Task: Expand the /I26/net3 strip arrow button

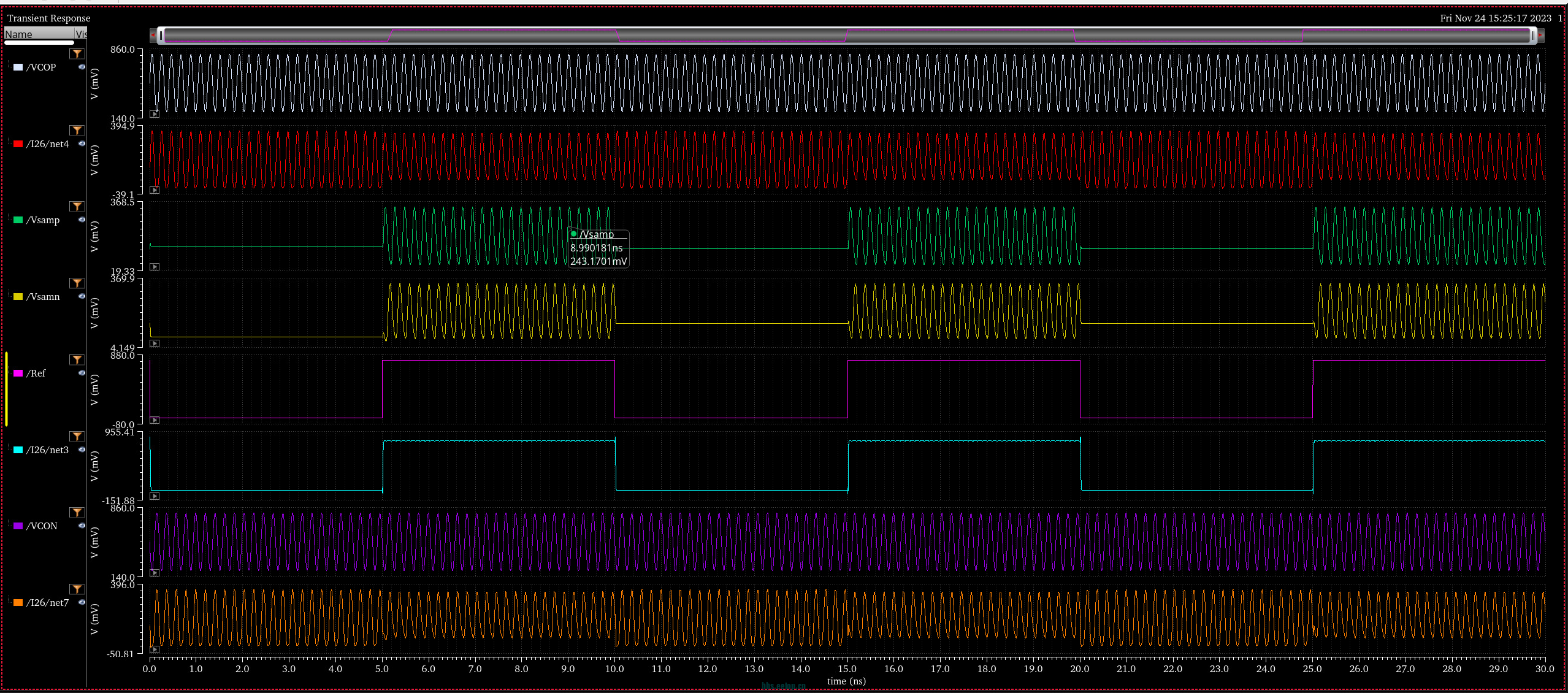Action: [x=155, y=496]
